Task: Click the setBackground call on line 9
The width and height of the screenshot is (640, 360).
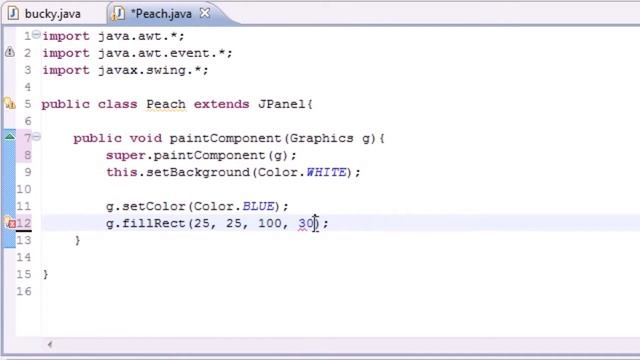Action: point(198,172)
